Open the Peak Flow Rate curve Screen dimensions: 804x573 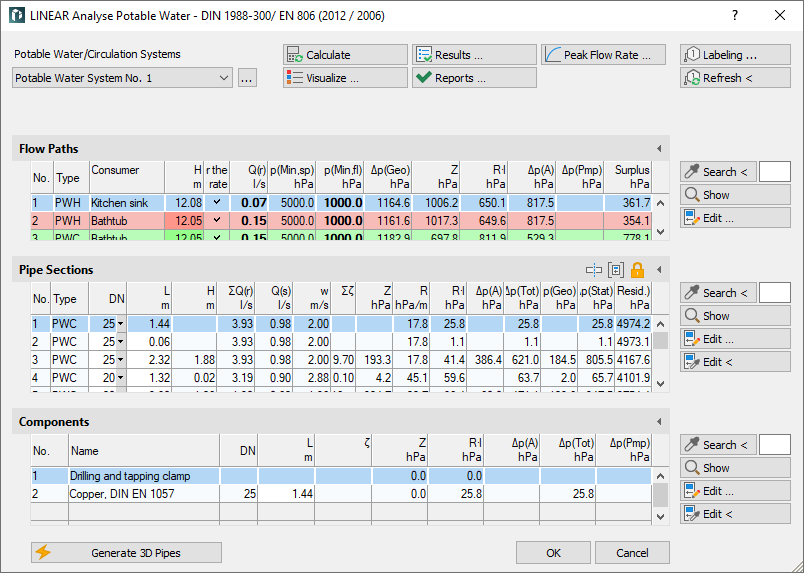(604, 55)
